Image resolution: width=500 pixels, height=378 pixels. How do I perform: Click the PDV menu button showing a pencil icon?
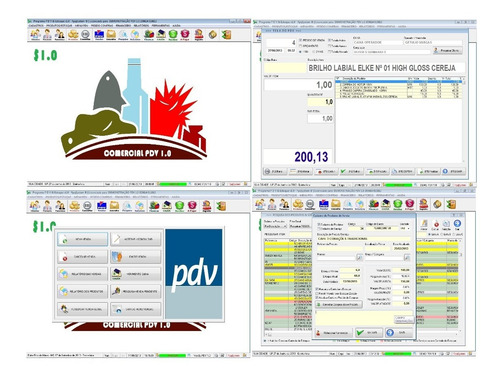(x=136, y=239)
